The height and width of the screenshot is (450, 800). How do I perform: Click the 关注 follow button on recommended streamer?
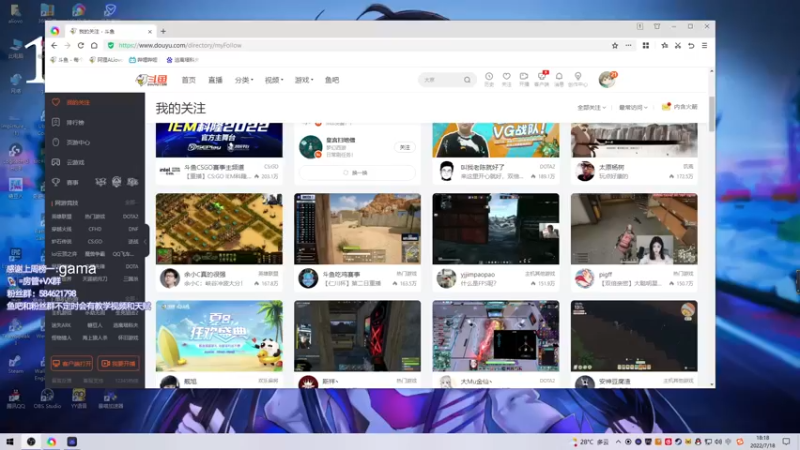point(405,147)
